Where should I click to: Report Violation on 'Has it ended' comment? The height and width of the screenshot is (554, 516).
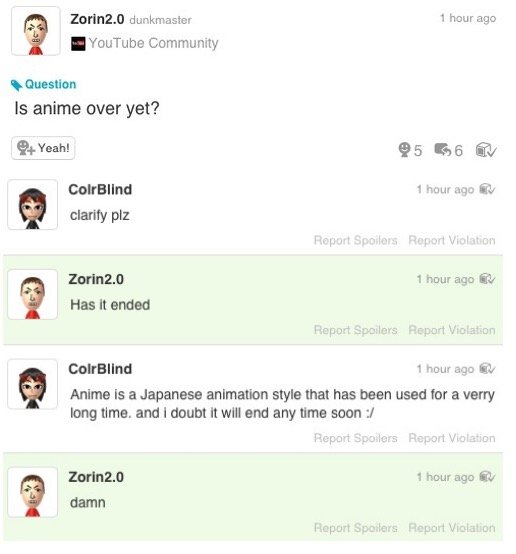pos(452,330)
